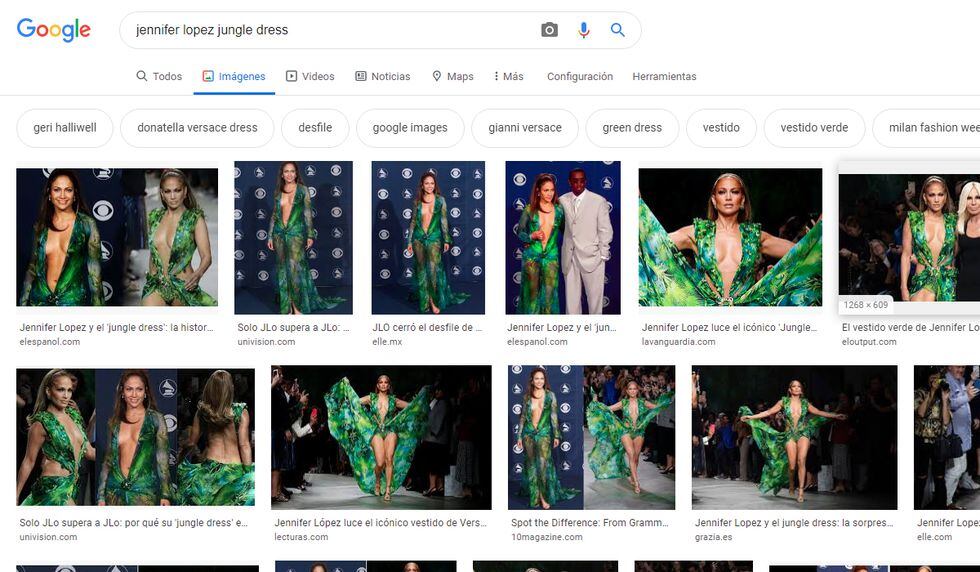Screen dimensions: 980x572
Task: Open the lecturas.com runway image
Action: (381, 437)
